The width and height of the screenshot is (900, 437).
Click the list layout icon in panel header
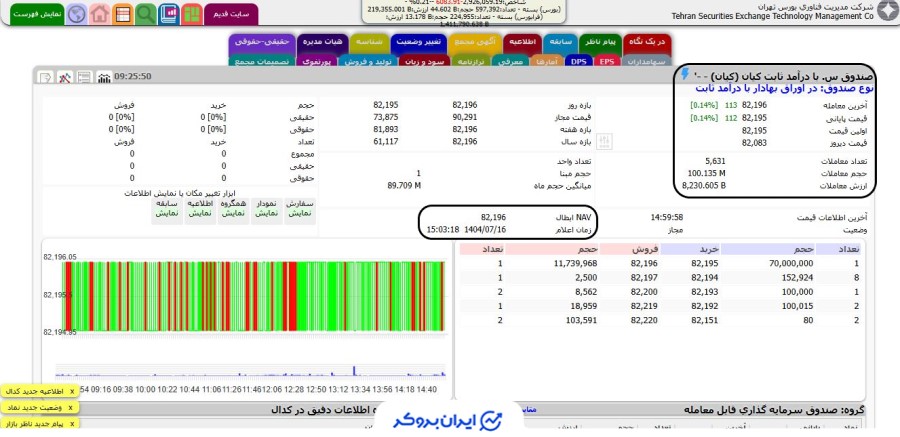click(84, 77)
